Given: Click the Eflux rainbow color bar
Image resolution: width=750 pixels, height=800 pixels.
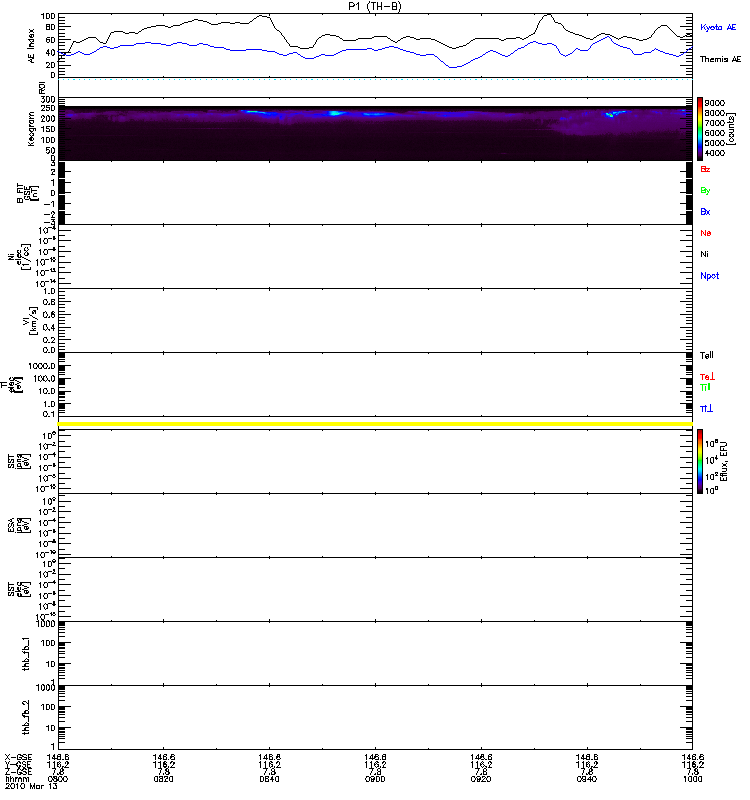Looking at the screenshot, I should (x=700, y=461).
